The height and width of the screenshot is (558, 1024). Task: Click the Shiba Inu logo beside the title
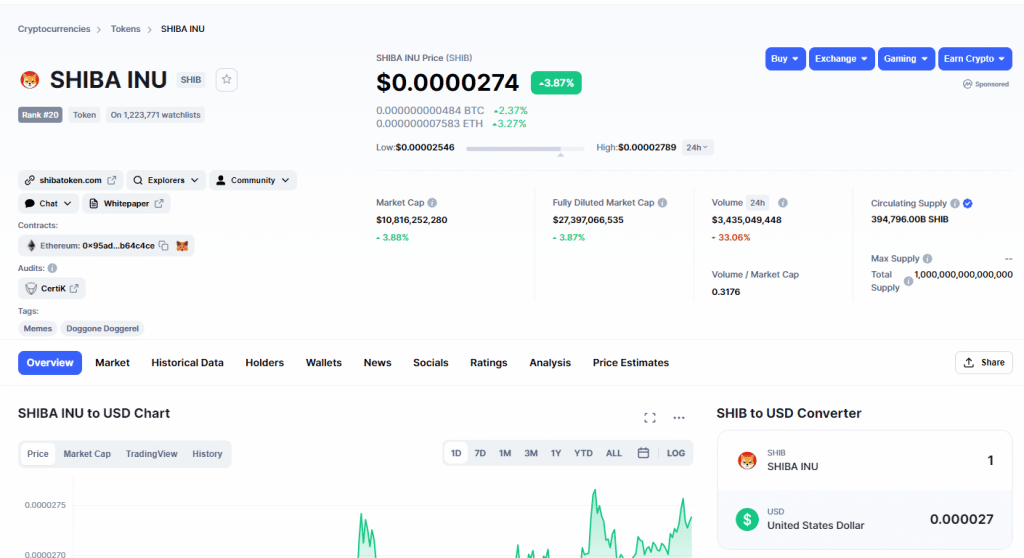tap(29, 80)
